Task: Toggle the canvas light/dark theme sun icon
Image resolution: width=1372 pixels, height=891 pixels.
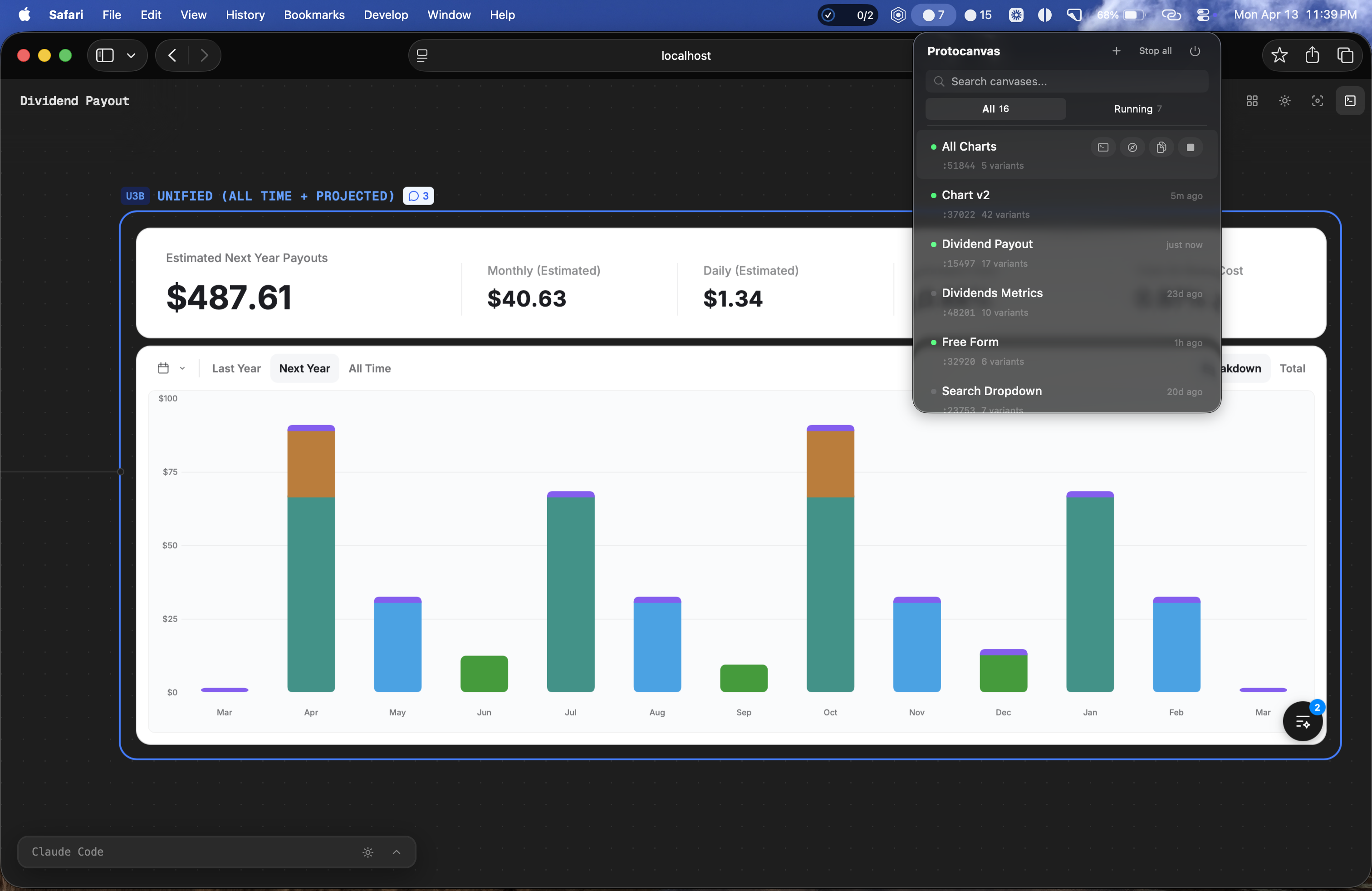Action: [1284, 101]
